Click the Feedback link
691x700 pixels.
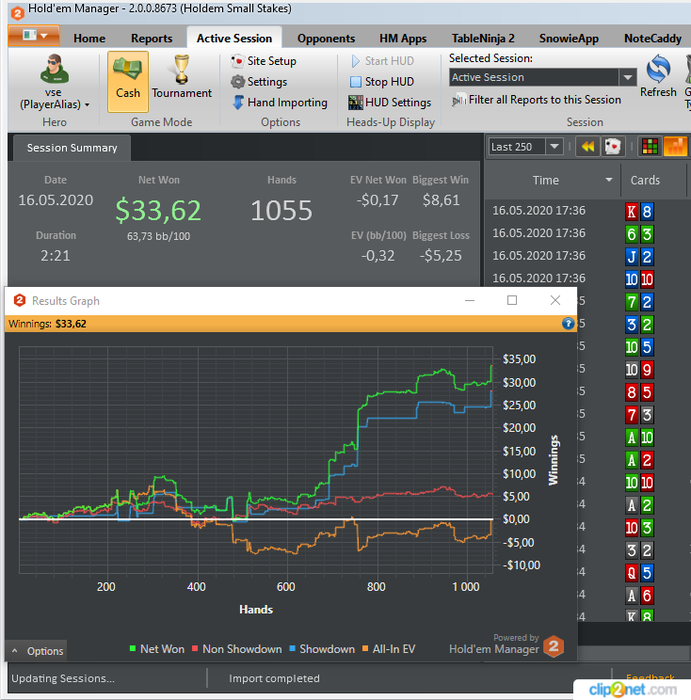tap(649, 677)
